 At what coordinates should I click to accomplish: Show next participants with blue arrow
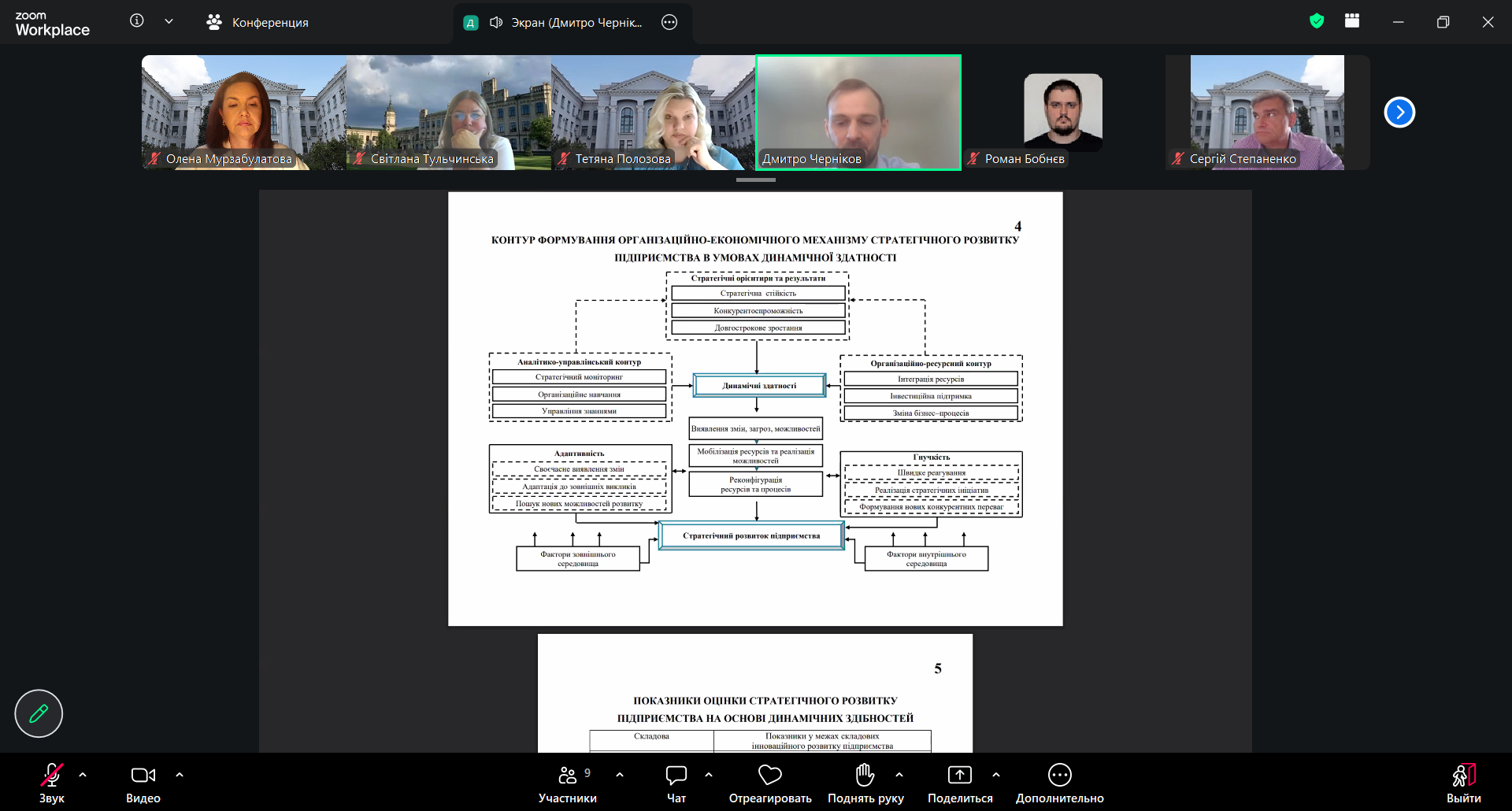click(x=1399, y=112)
